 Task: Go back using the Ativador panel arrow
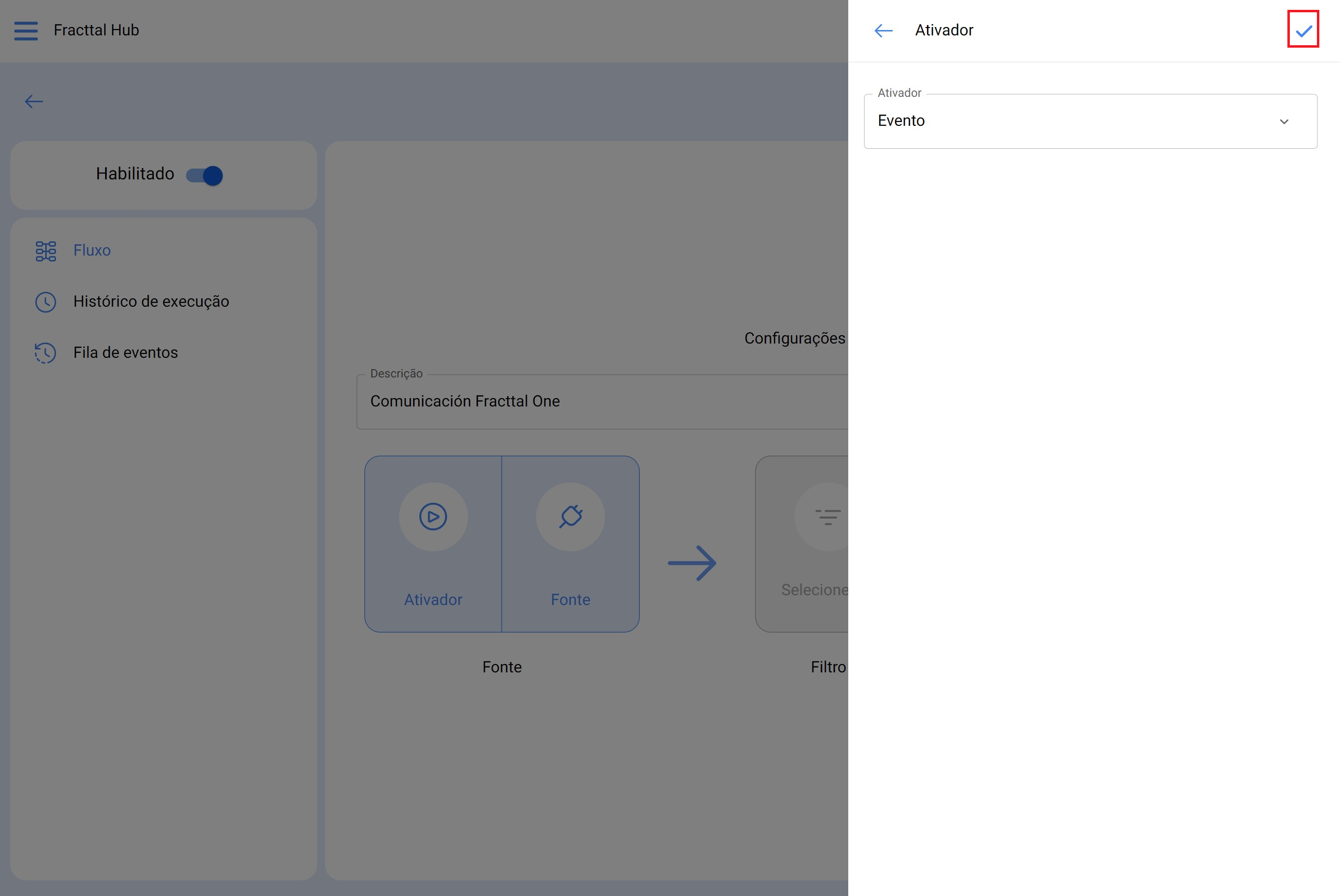click(883, 30)
